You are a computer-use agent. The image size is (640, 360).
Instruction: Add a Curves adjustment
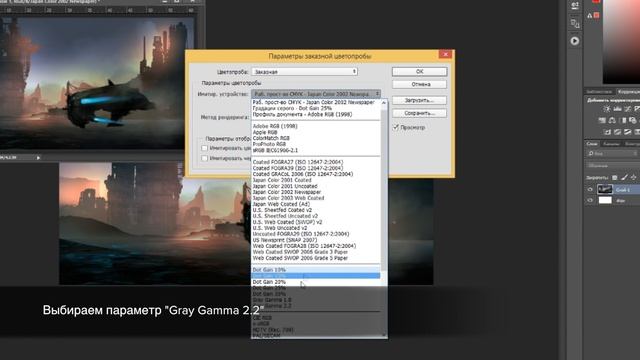(627, 109)
